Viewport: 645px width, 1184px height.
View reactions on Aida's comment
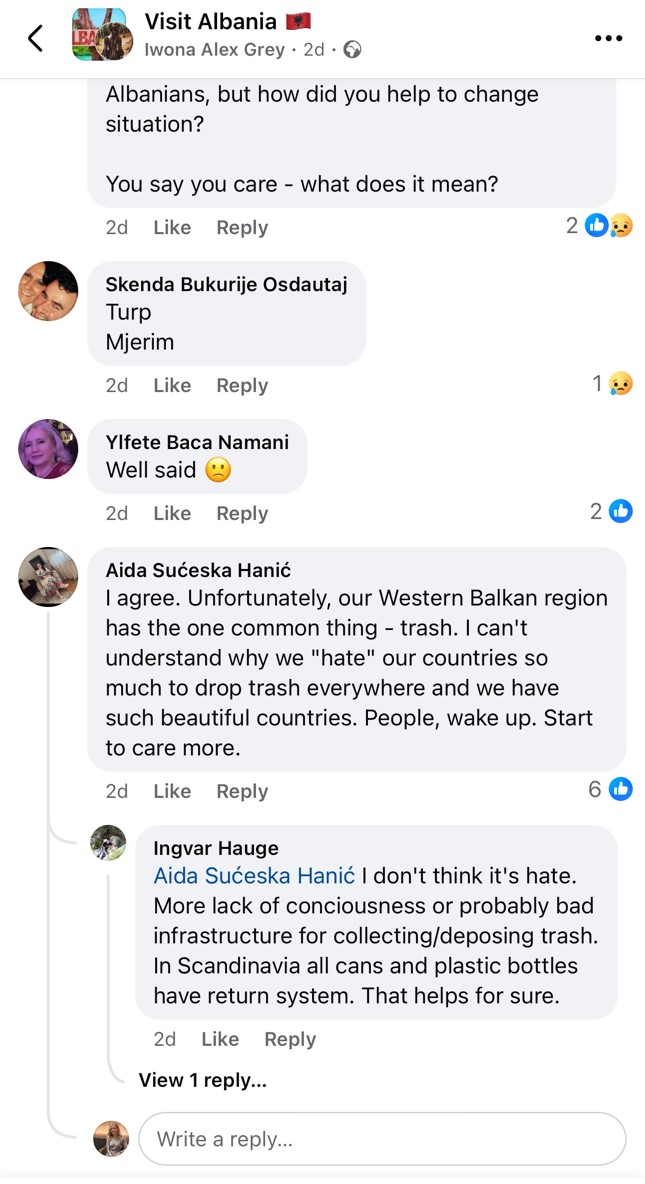pyautogui.click(x=611, y=790)
